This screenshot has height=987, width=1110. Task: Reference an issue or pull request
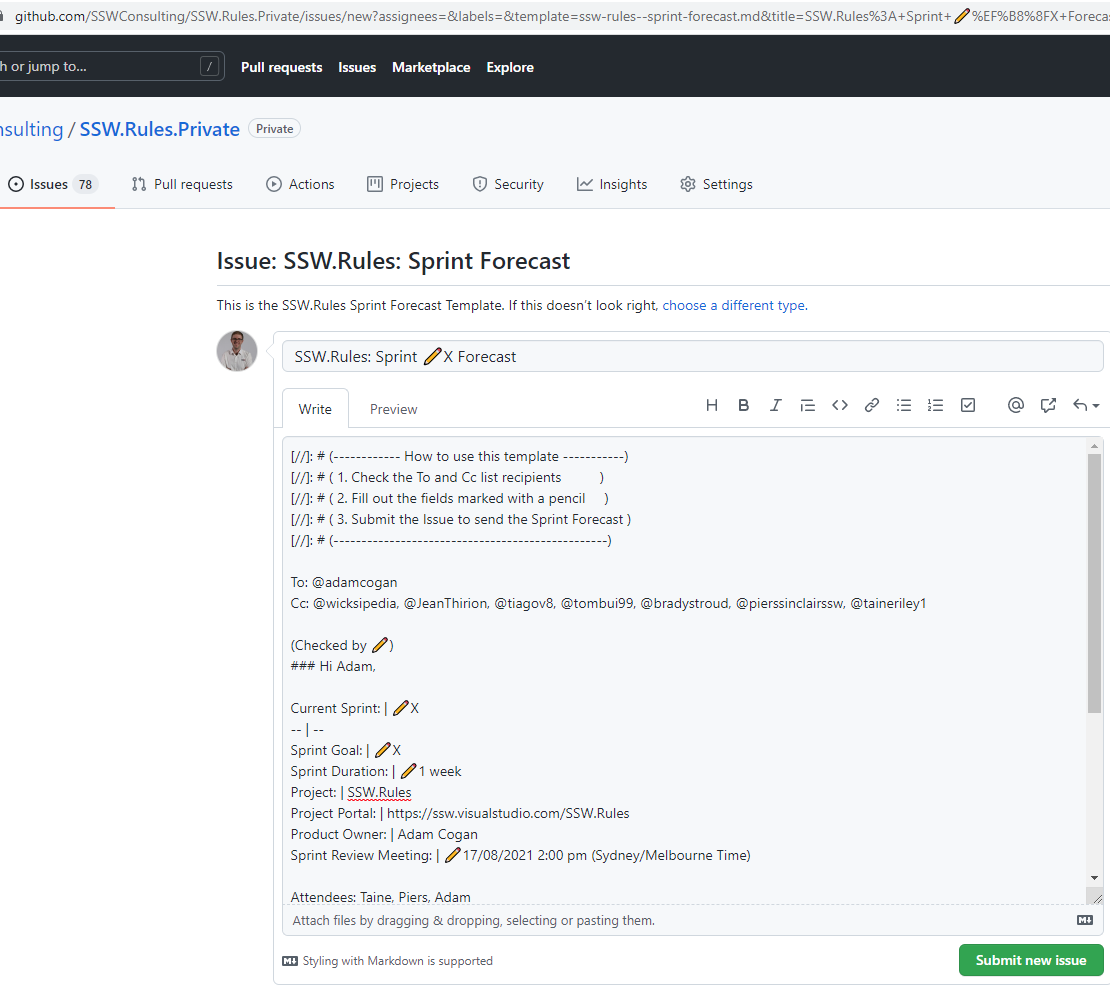tap(1048, 405)
